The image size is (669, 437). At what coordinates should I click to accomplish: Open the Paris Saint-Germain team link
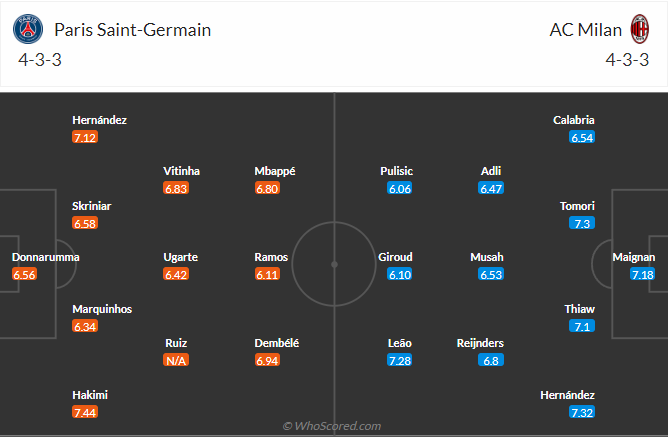[x=132, y=29]
